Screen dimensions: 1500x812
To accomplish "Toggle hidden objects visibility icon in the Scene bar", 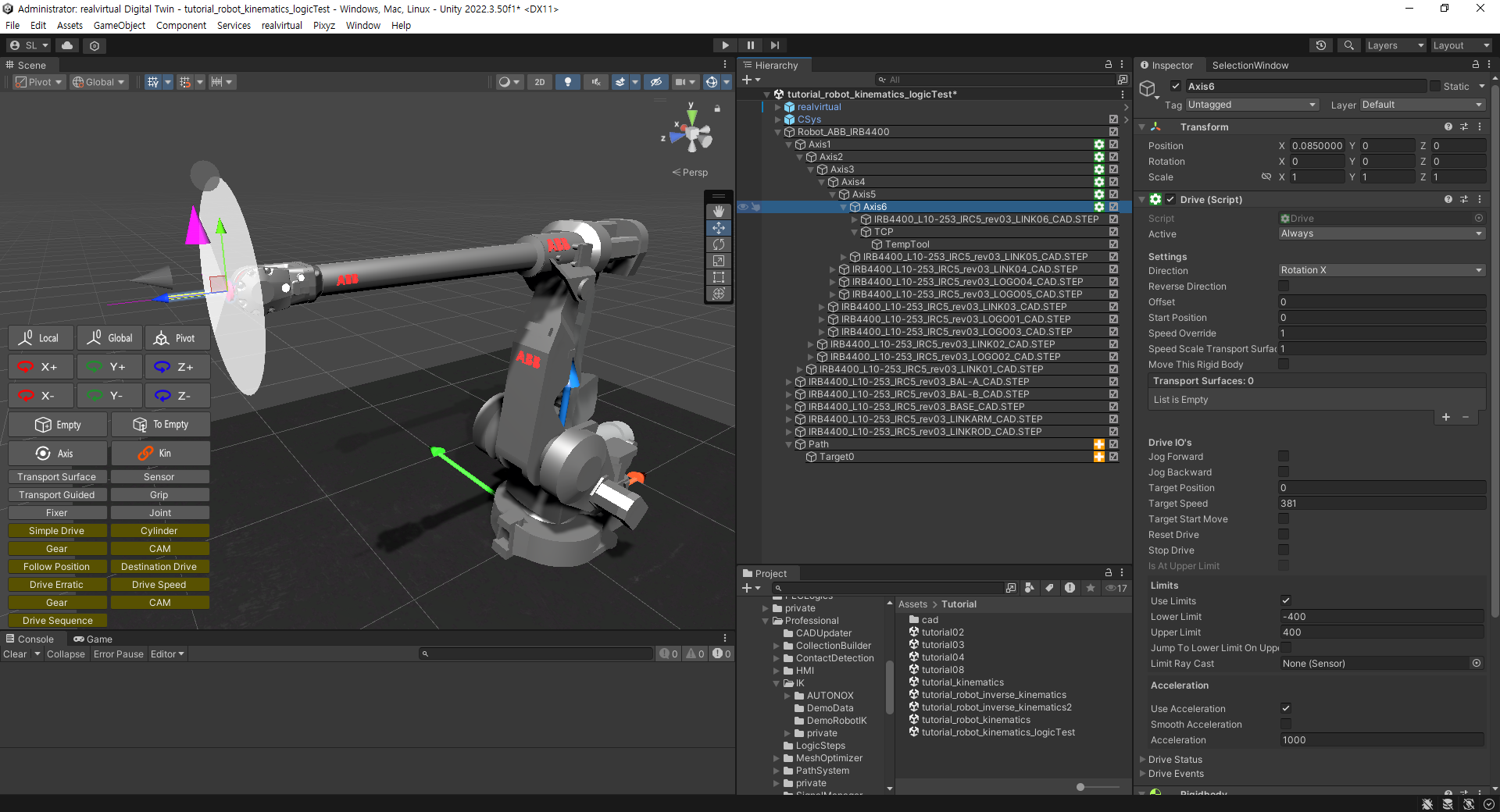I will click(656, 82).
